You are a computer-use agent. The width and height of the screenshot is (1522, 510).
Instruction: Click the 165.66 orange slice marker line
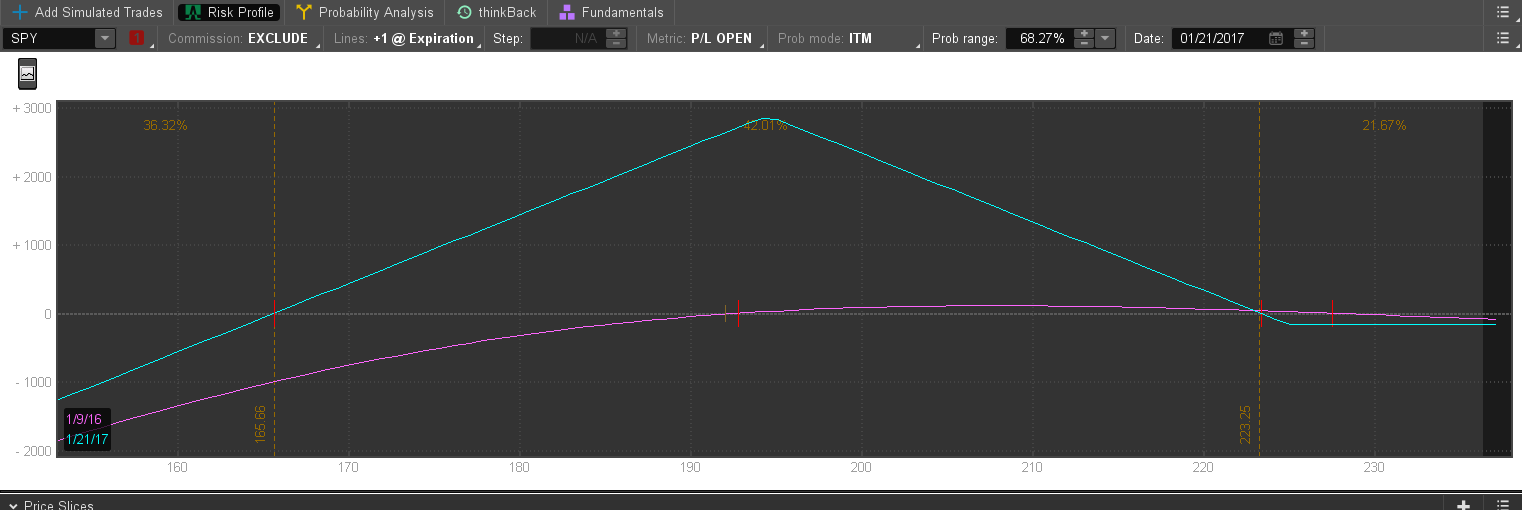(274, 280)
